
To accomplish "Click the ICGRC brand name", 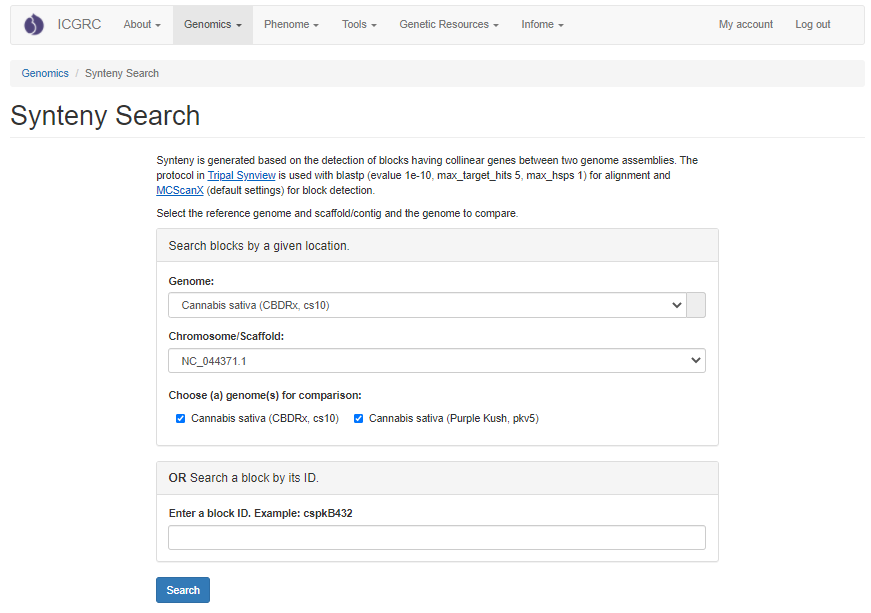I will 79,25.
